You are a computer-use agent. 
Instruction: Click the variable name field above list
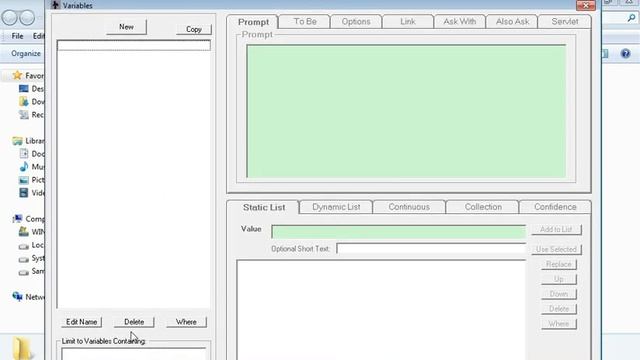(x=134, y=45)
